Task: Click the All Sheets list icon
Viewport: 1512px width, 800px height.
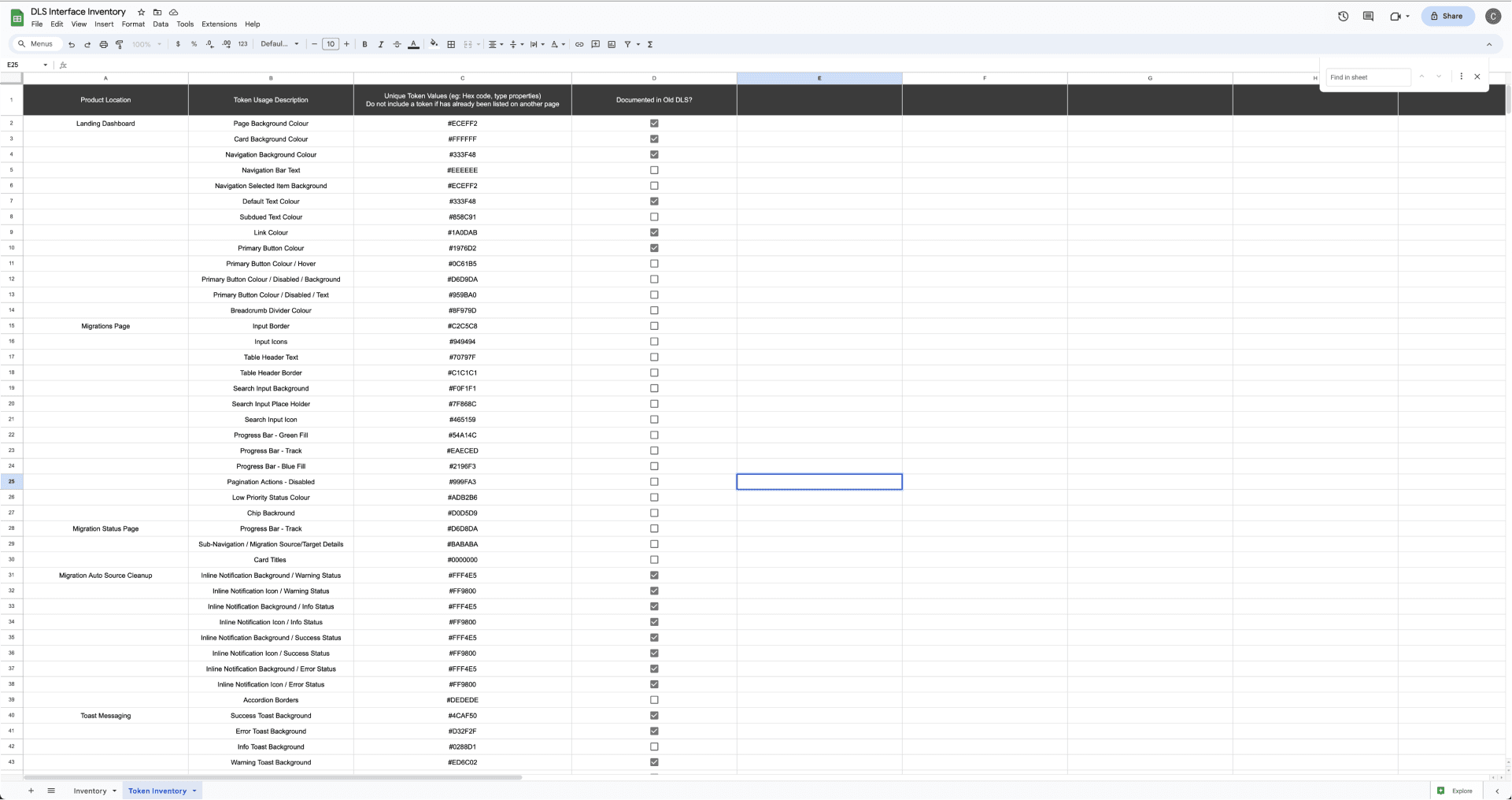Action: pos(51,791)
